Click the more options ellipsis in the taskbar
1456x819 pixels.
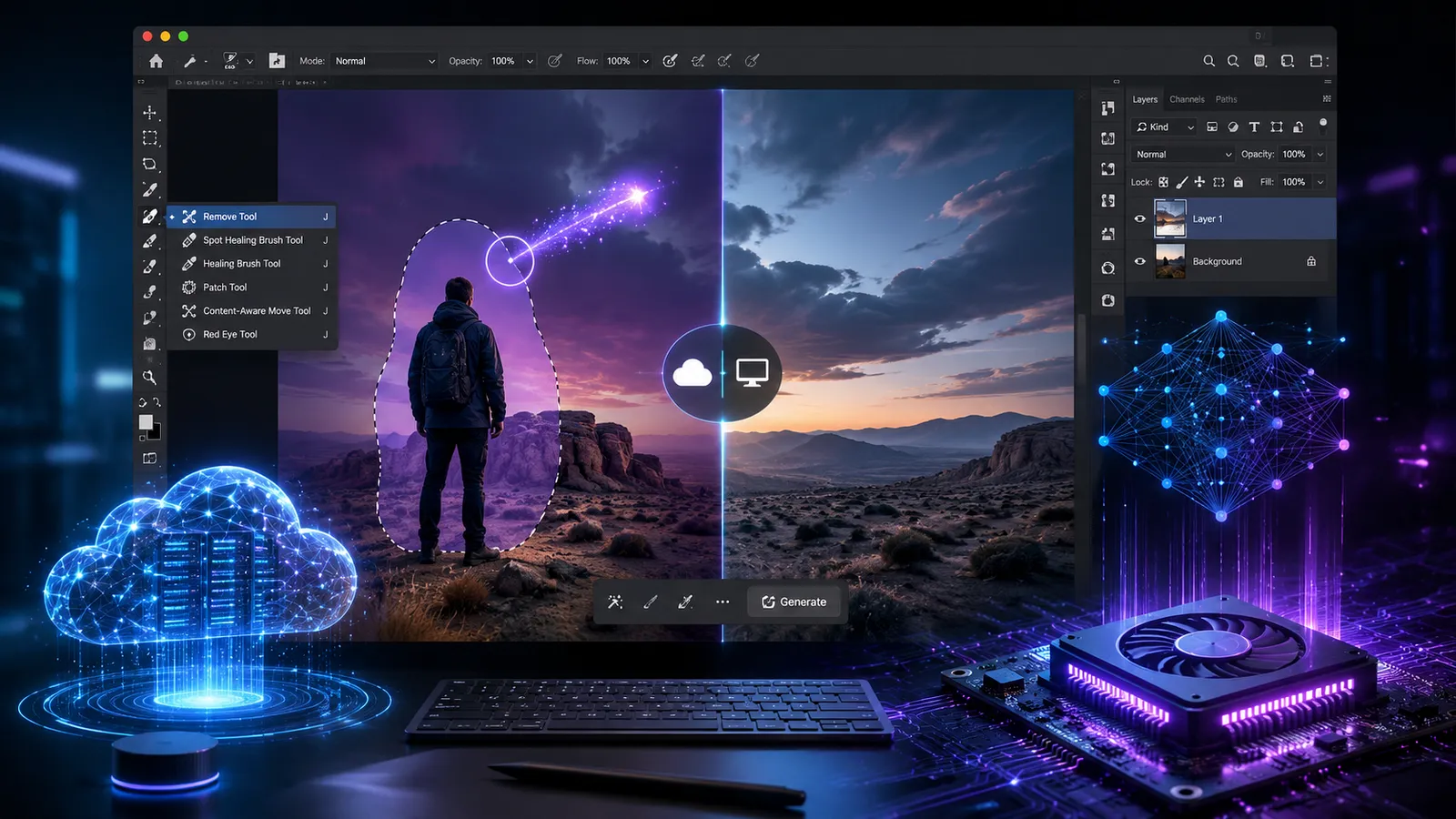723,602
